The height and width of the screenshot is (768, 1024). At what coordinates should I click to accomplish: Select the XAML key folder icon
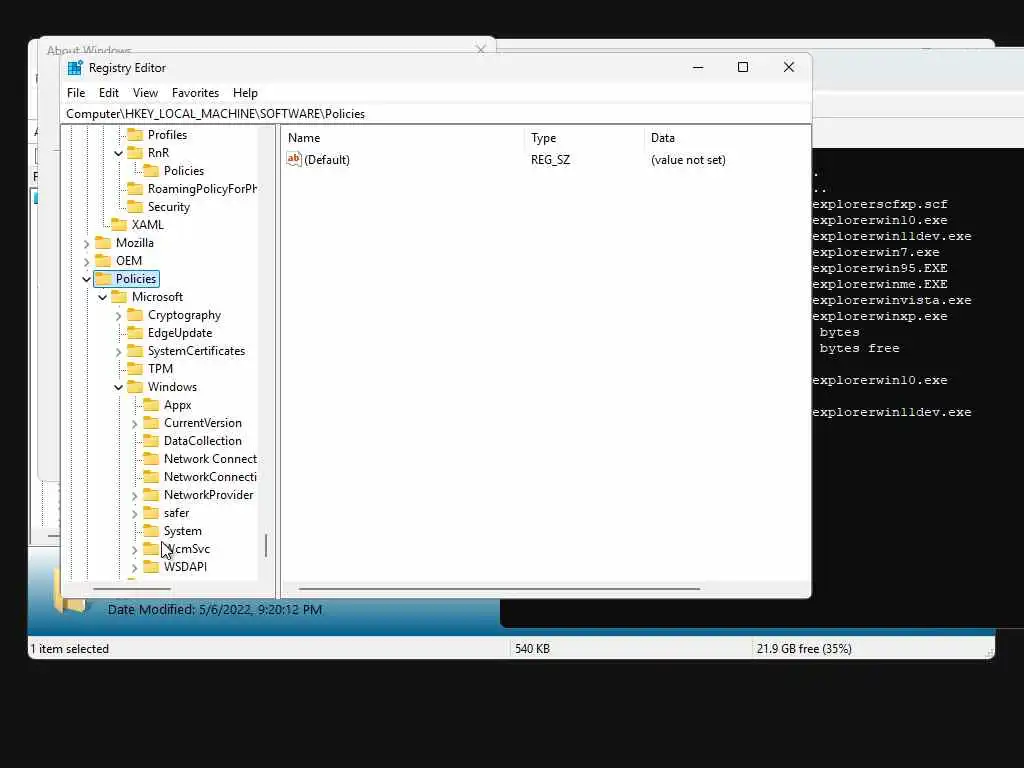click(x=119, y=225)
